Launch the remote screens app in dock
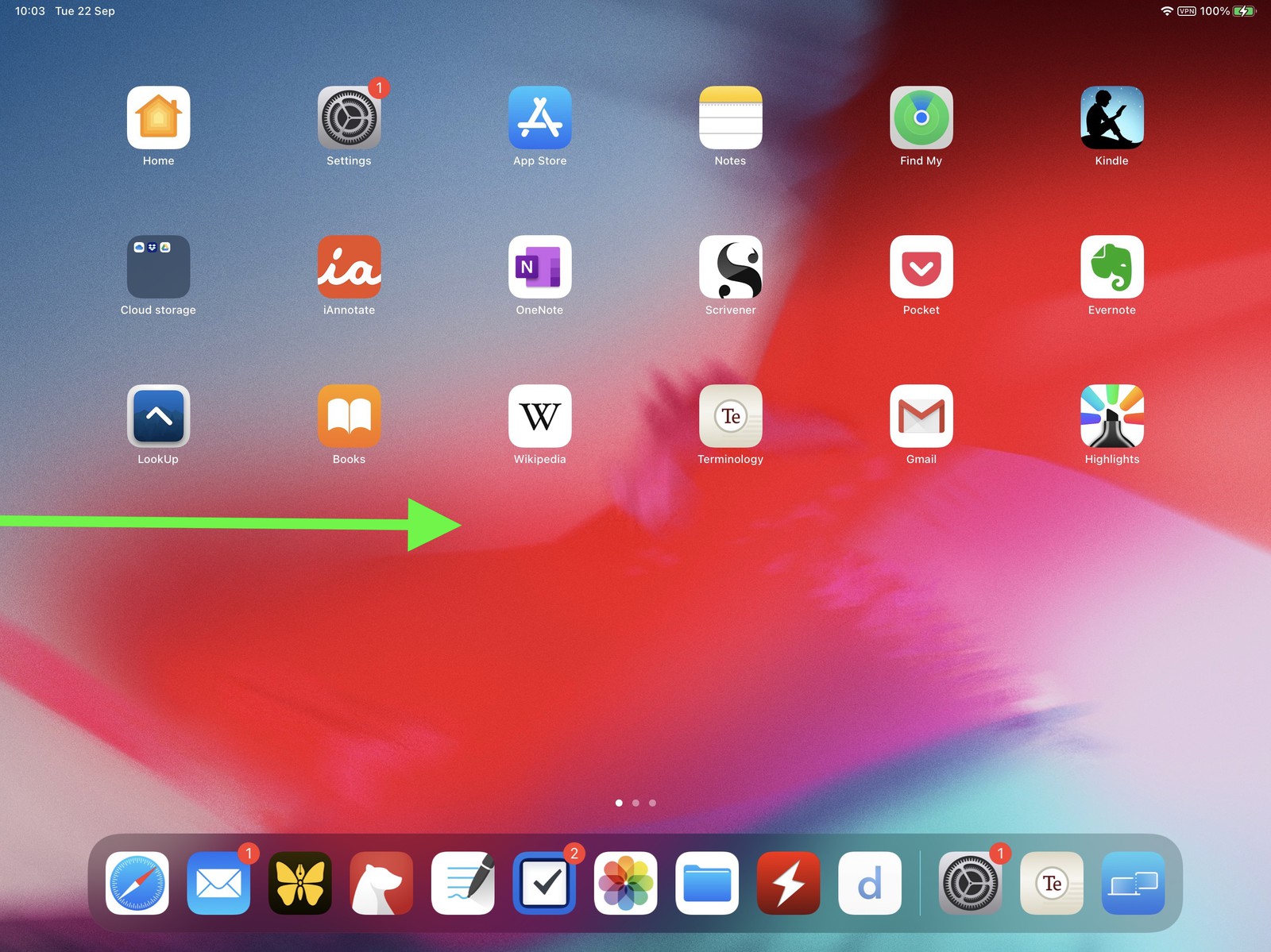Screen dimensions: 1271x952 1133,883
